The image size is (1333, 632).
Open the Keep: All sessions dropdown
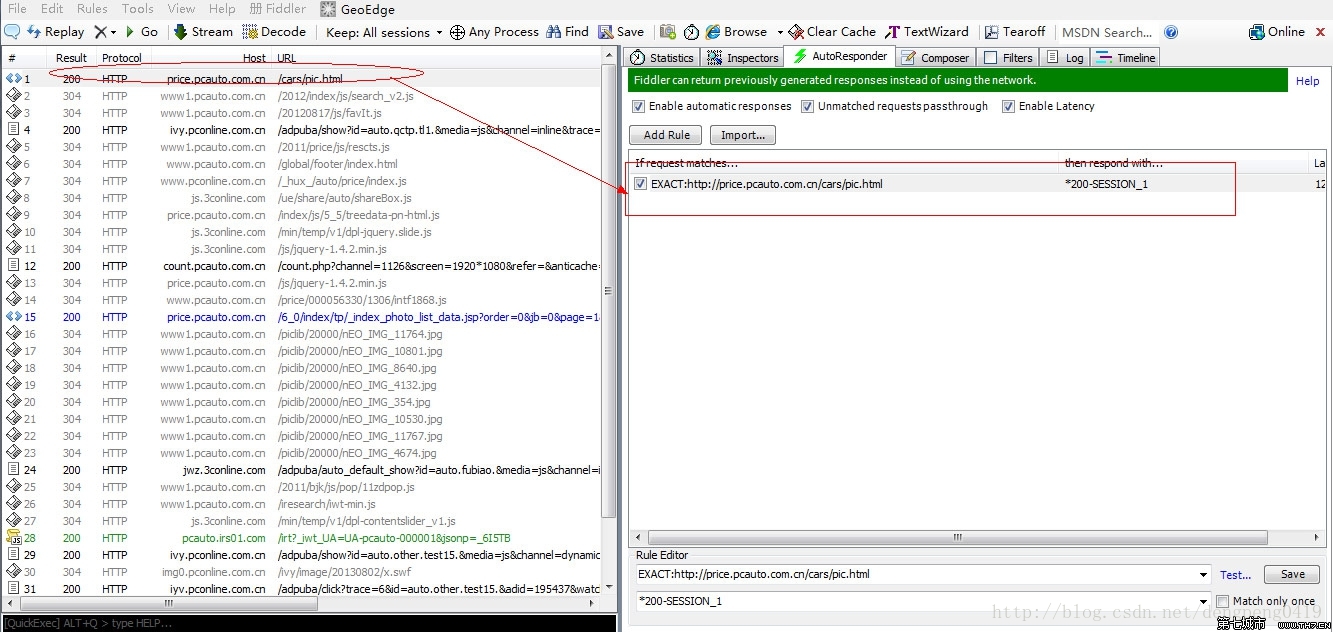coord(384,32)
